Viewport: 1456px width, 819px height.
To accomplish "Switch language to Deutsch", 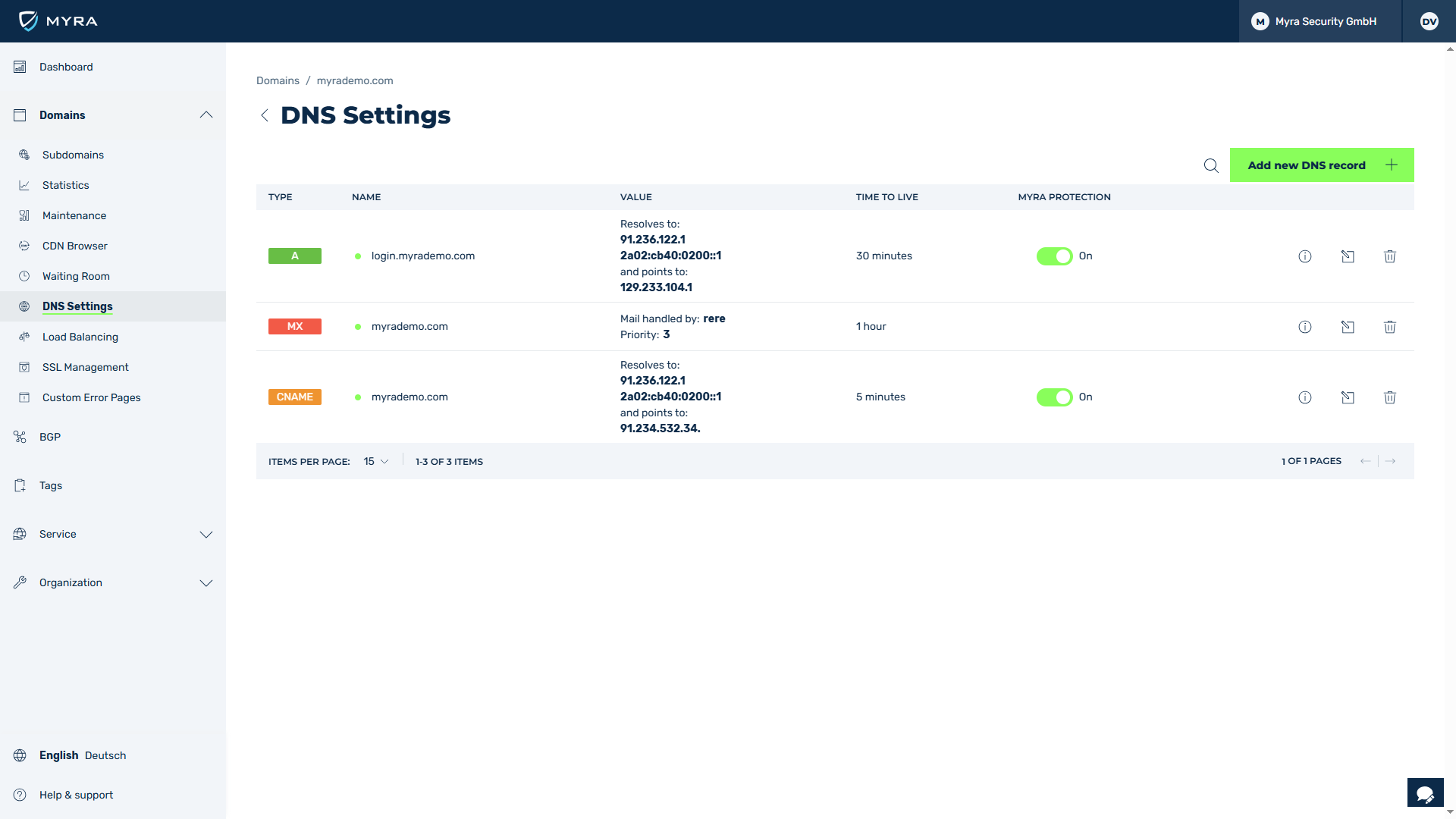I will point(105,755).
